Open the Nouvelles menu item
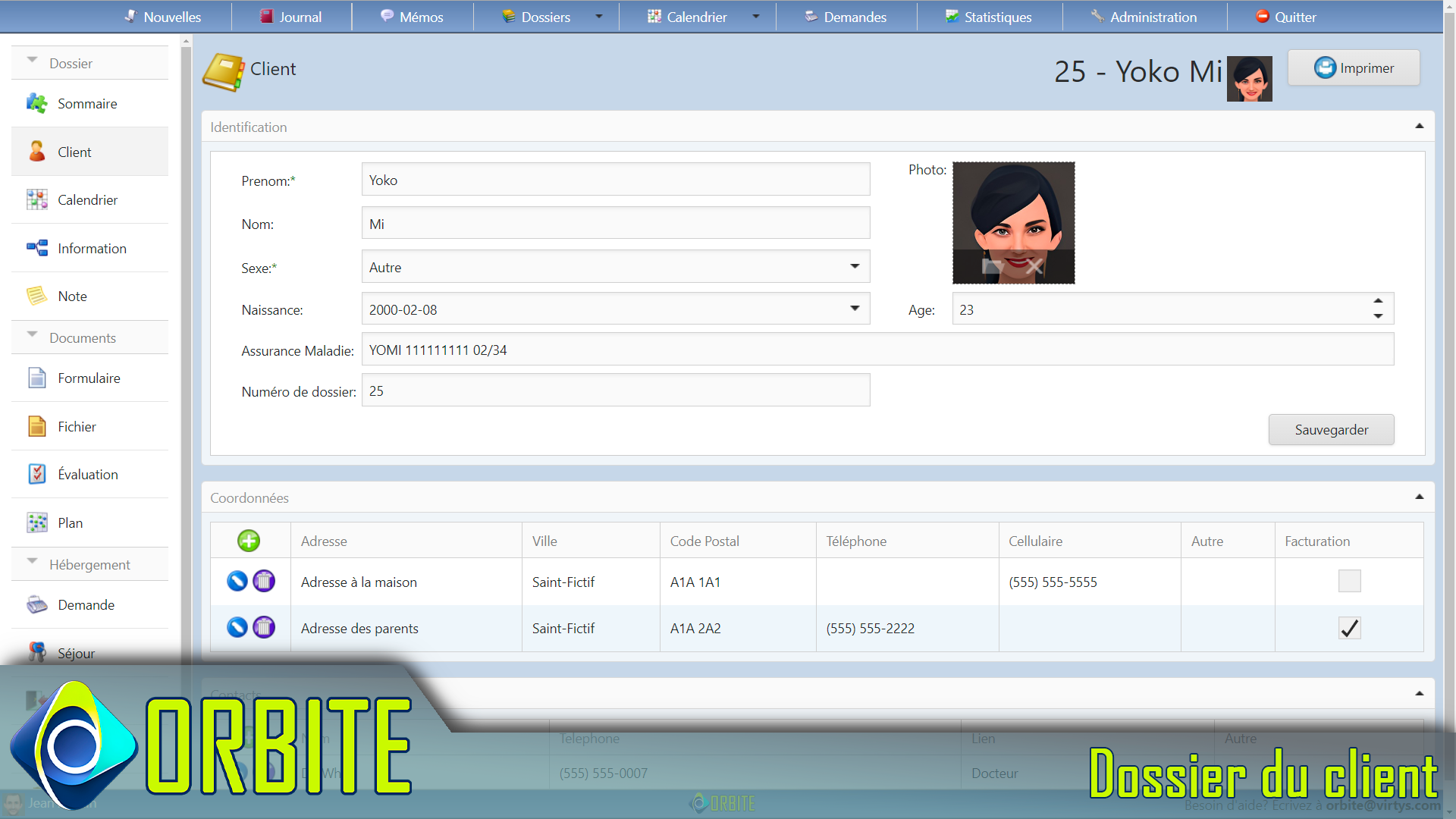The image size is (1456, 819). tap(163, 17)
